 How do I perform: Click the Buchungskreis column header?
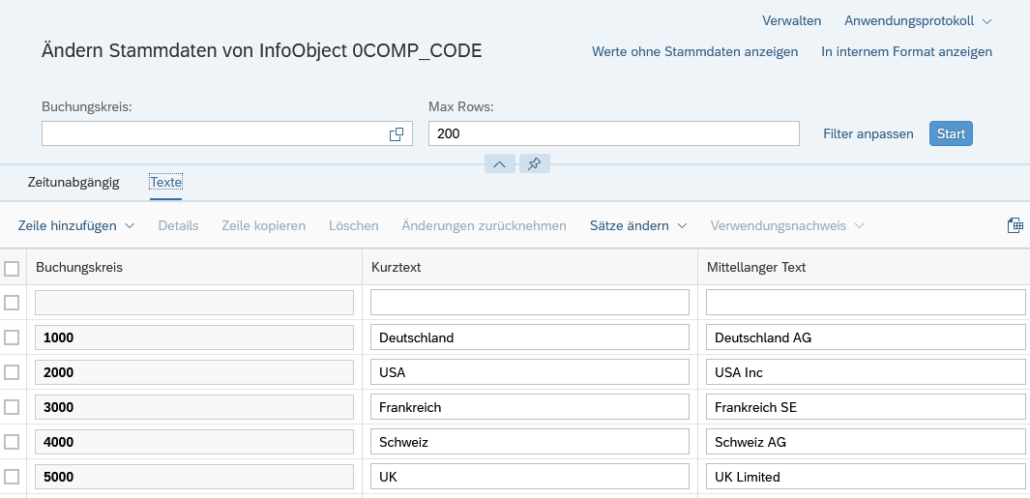click(x=194, y=267)
